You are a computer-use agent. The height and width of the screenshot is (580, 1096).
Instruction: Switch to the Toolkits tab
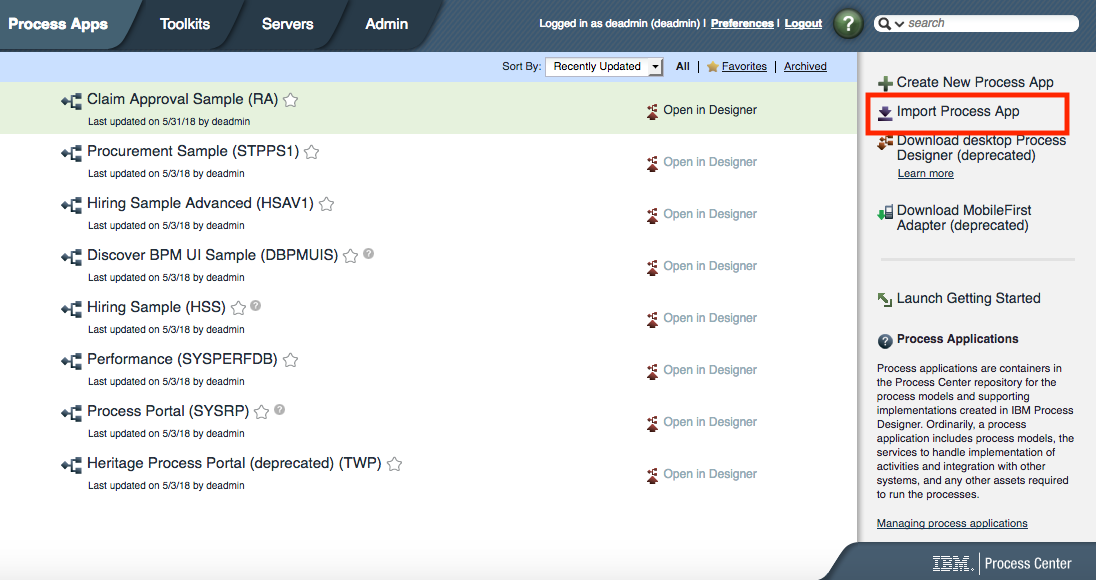coord(185,24)
